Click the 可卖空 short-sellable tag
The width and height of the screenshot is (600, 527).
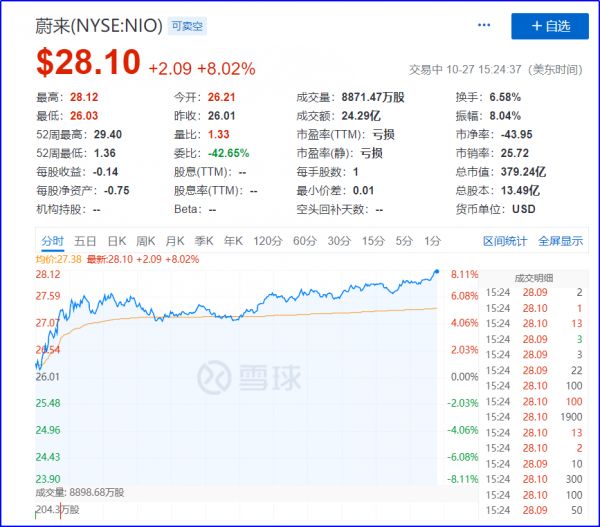[x=187, y=27]
